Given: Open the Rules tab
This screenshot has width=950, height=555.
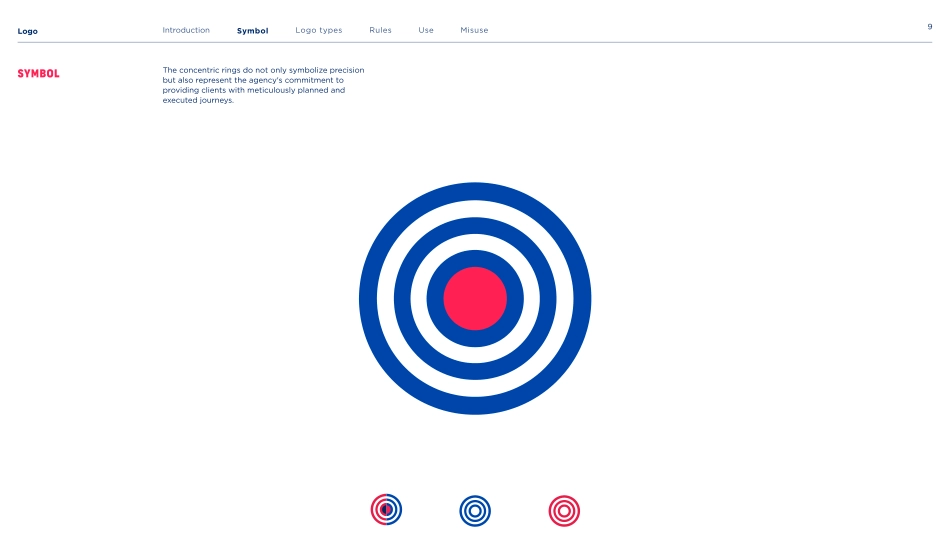Looking at the screenshot, I should (x=380, y=31).
